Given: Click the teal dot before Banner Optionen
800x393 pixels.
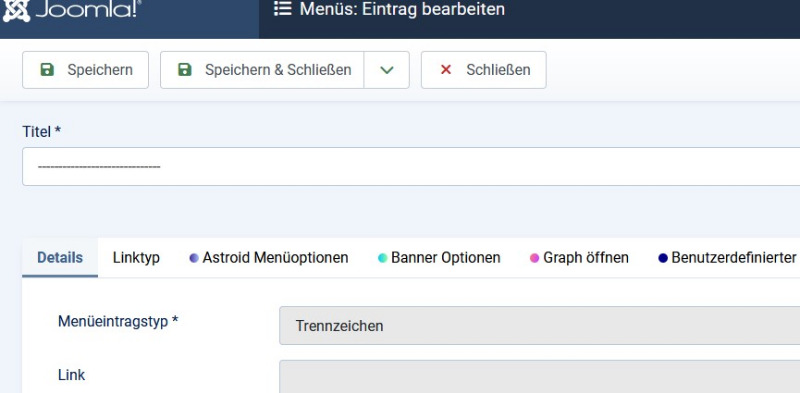Looking at the screenshot, I should tap(382, 258).
